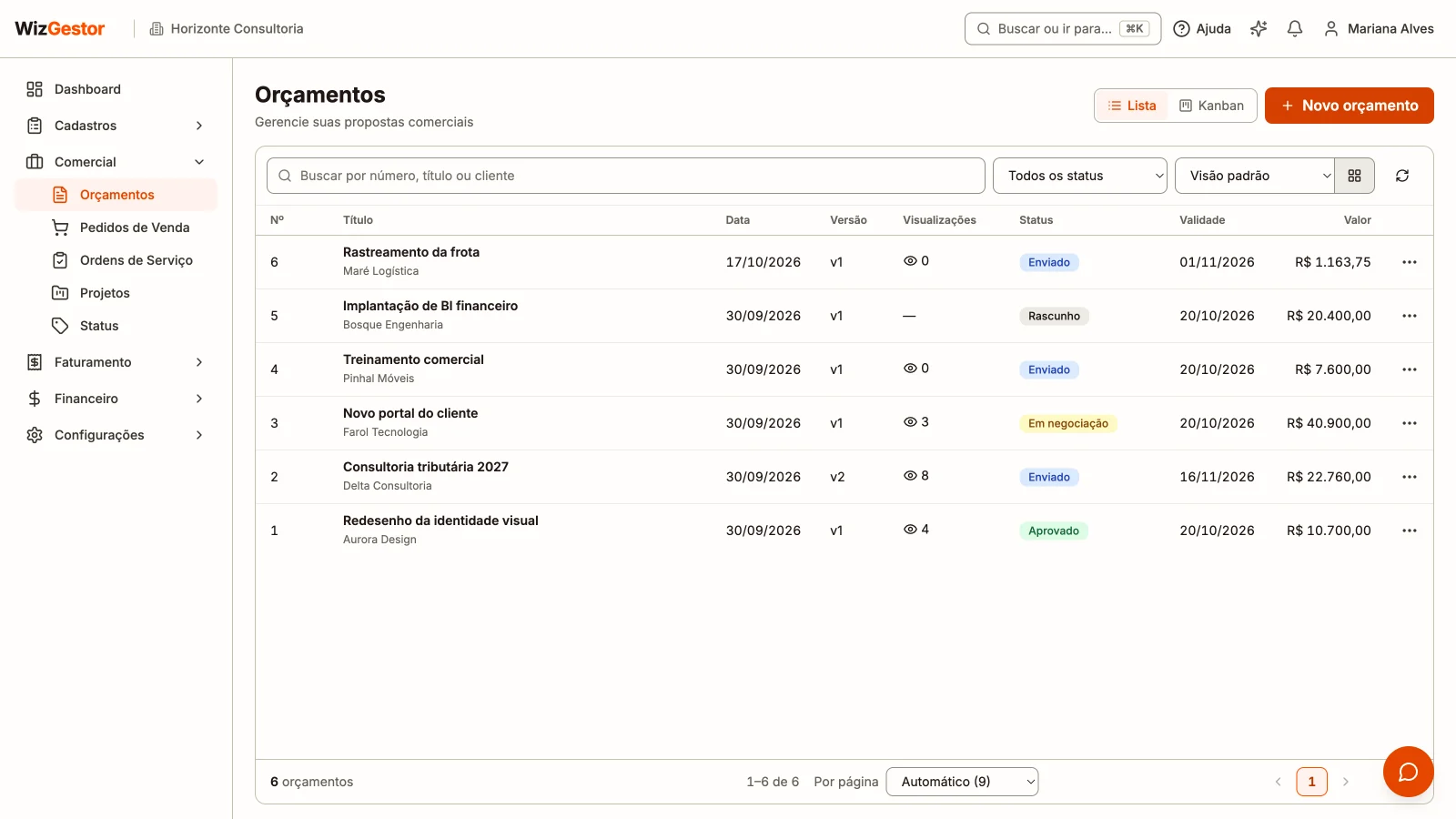
Task: Select page 1 in pagination
Action: (x=1311, y=782)
